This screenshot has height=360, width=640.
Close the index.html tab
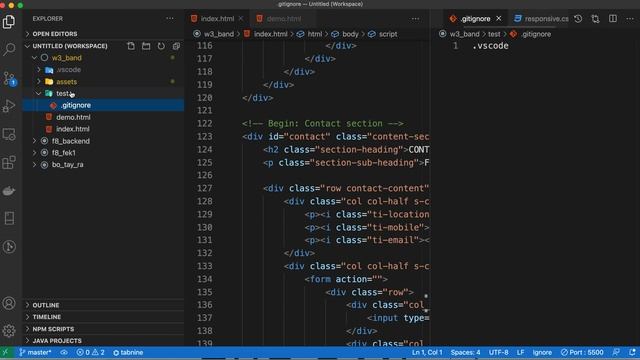(241, 18)
